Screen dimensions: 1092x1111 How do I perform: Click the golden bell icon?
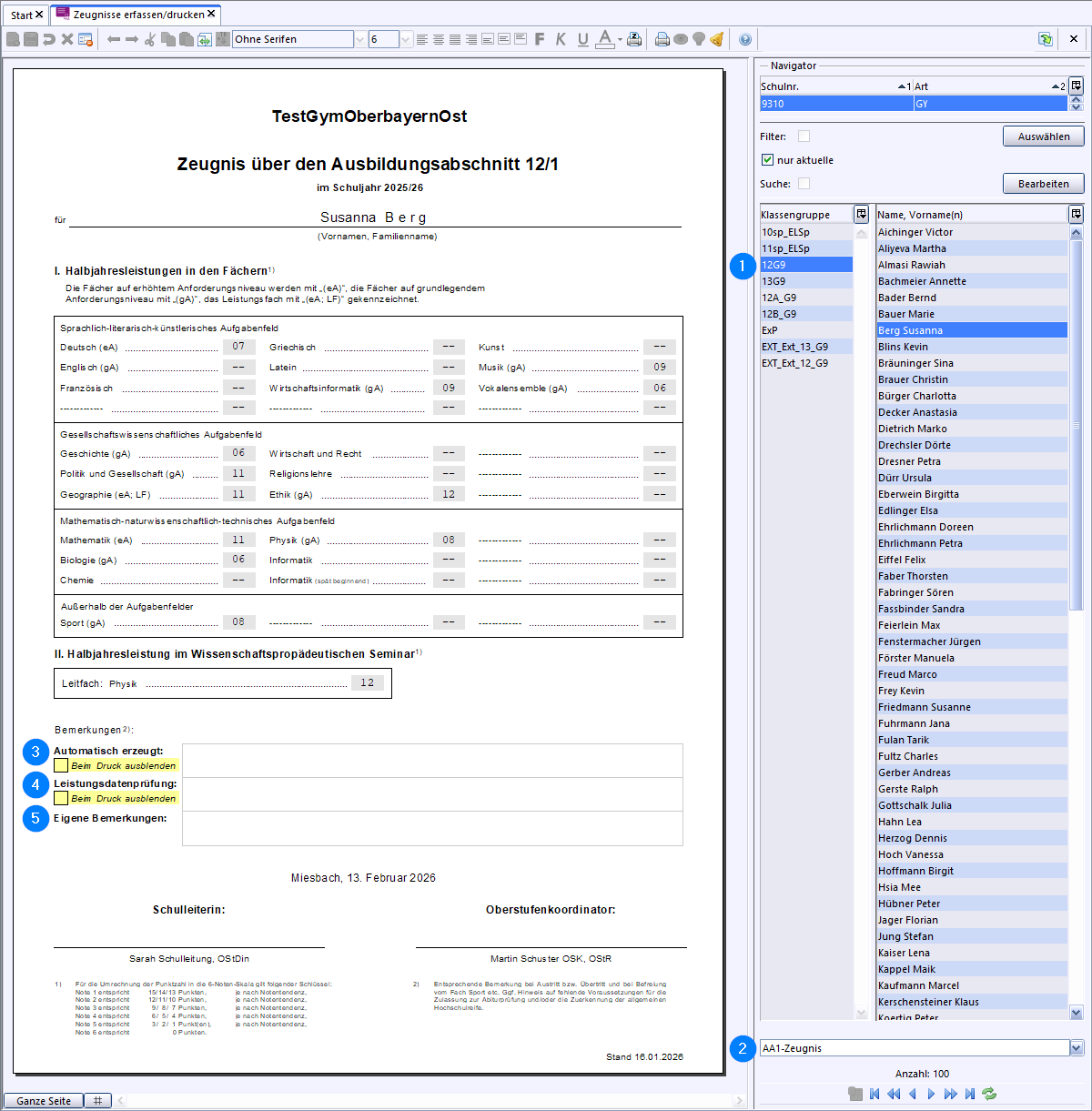[x=717, y=39]
